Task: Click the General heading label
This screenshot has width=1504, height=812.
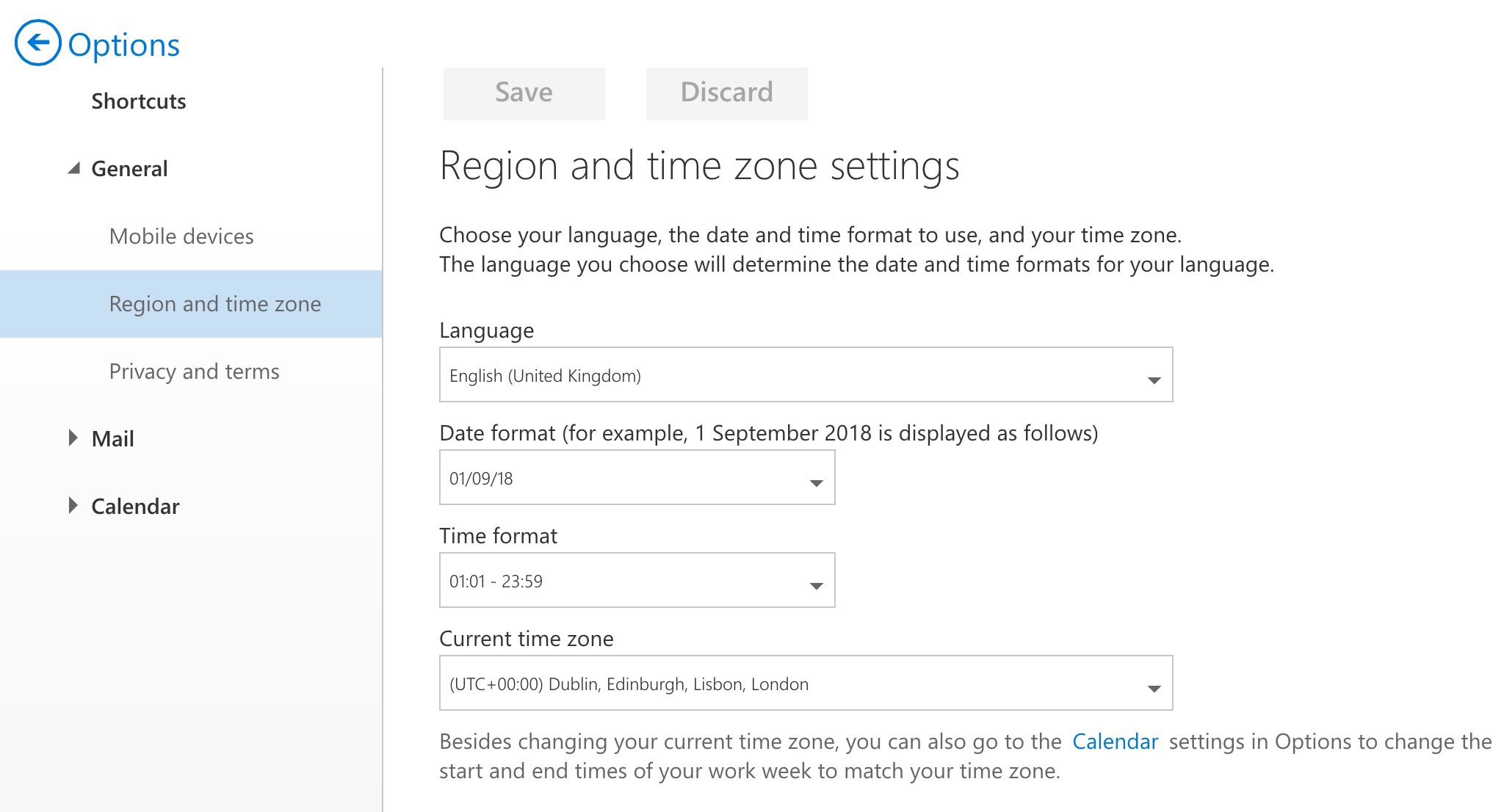Action: pos(129,169)
